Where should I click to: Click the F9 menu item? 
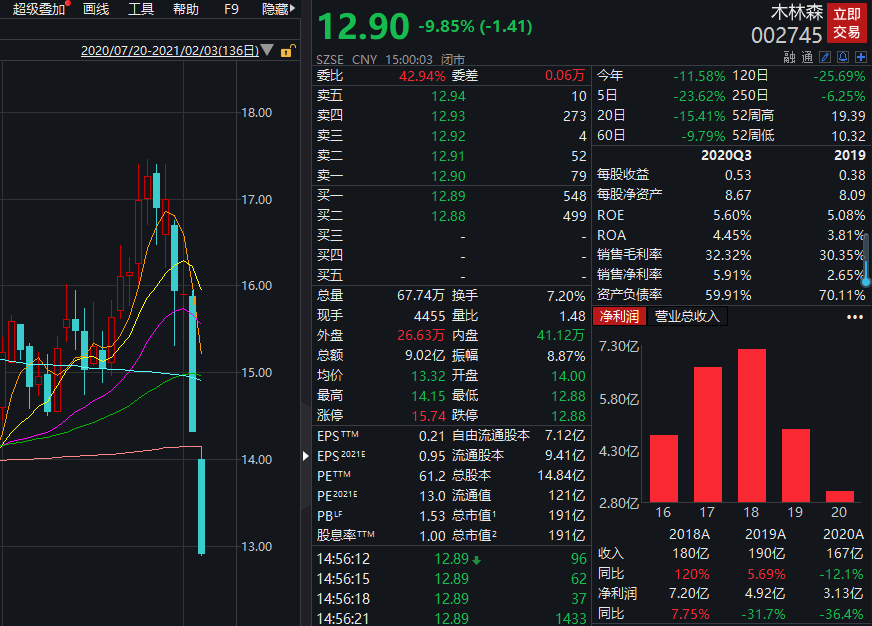231,9
